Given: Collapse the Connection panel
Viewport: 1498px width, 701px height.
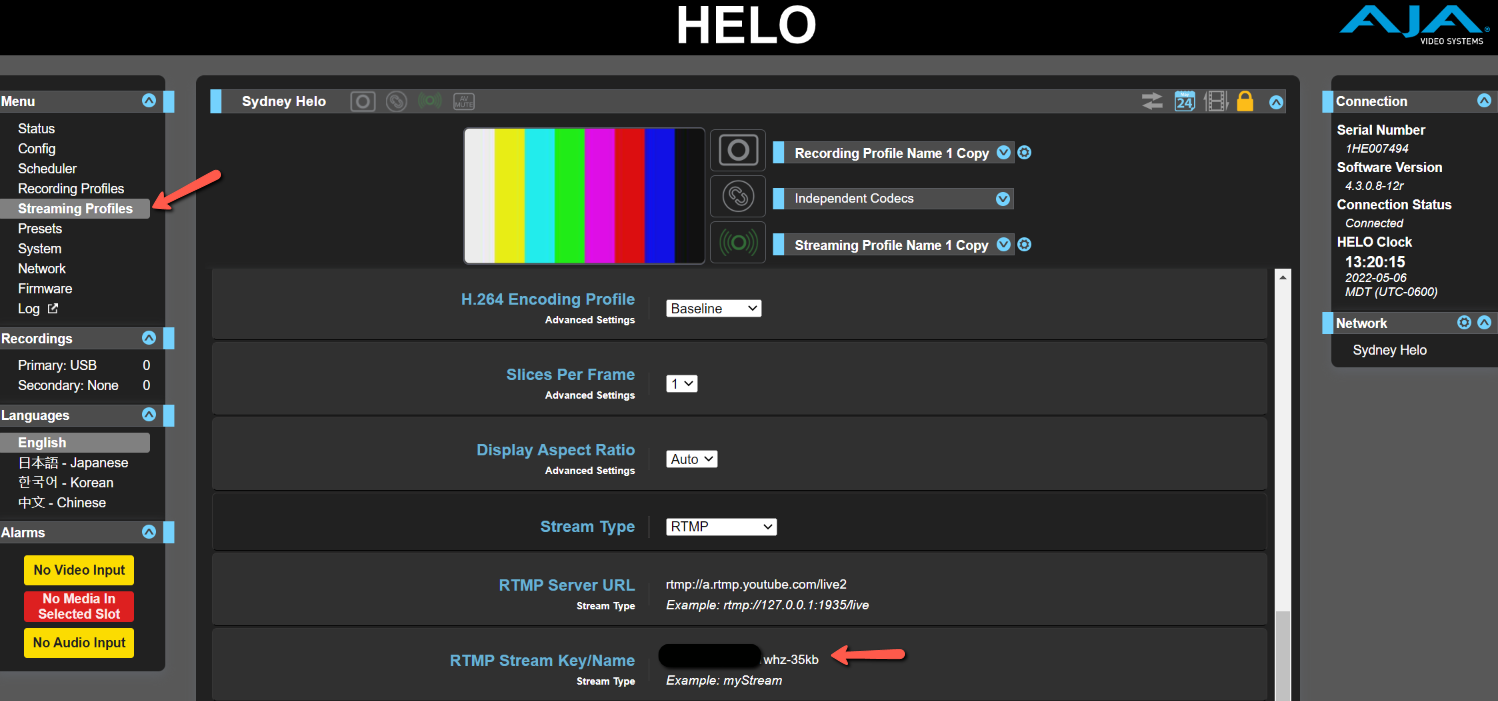Looking at the screenshot, I should pyautogui.click(x=1484, y=101).
